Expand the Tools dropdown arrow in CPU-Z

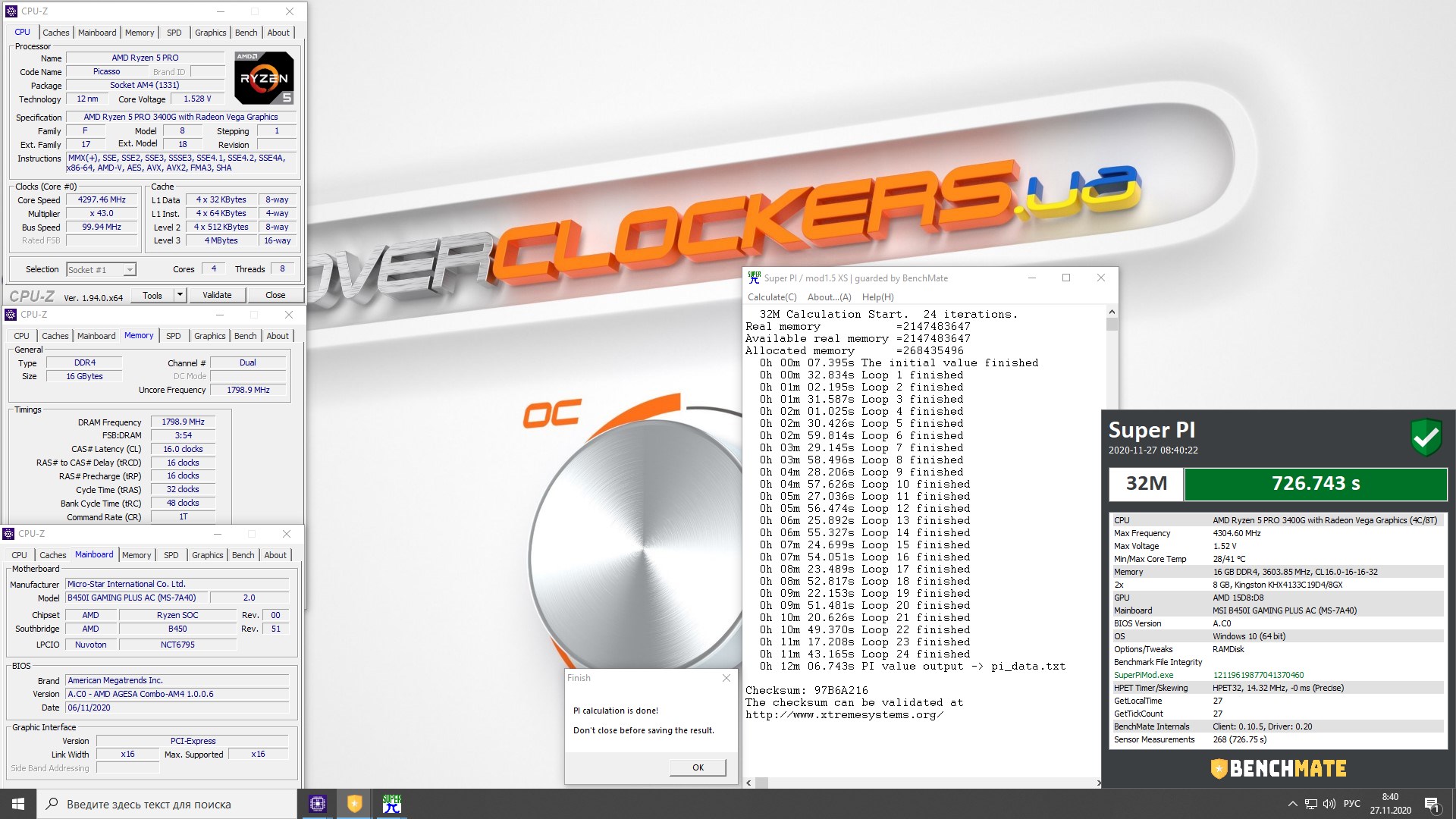tap(180, 295)
